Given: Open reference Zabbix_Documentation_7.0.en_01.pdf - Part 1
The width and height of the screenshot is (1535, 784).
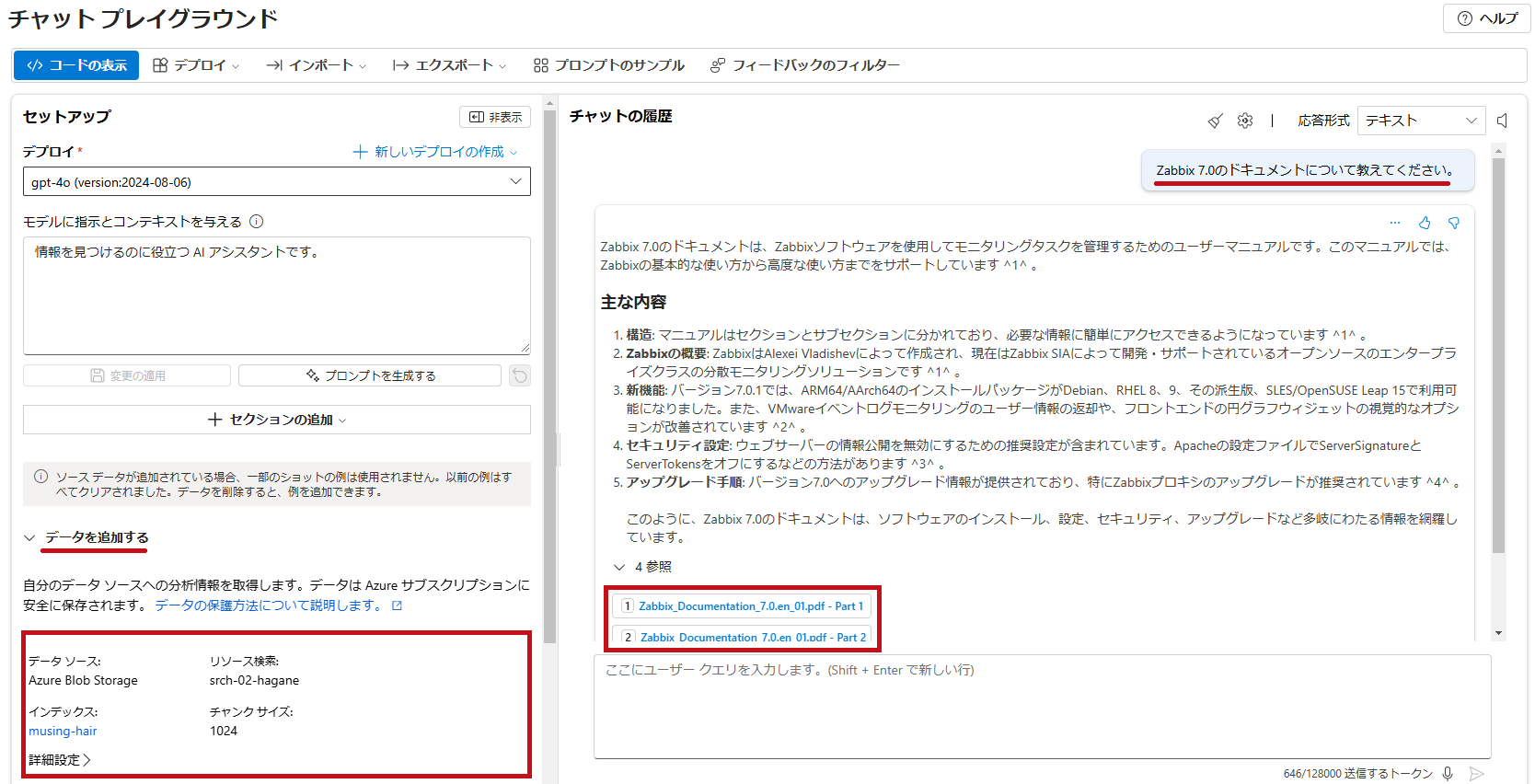Looking at the screenshot, I should [742, 605].
